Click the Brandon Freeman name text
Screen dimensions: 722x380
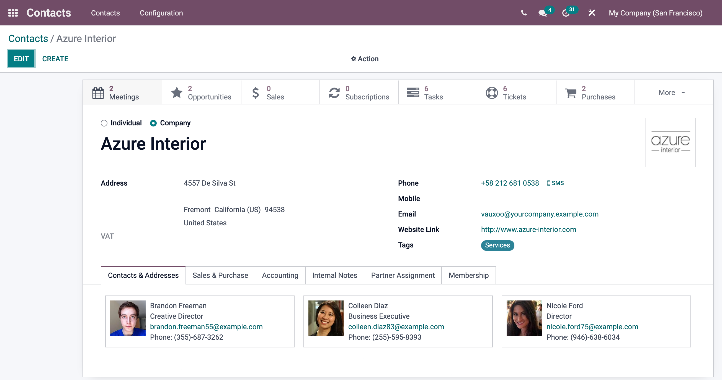(178, 305)
